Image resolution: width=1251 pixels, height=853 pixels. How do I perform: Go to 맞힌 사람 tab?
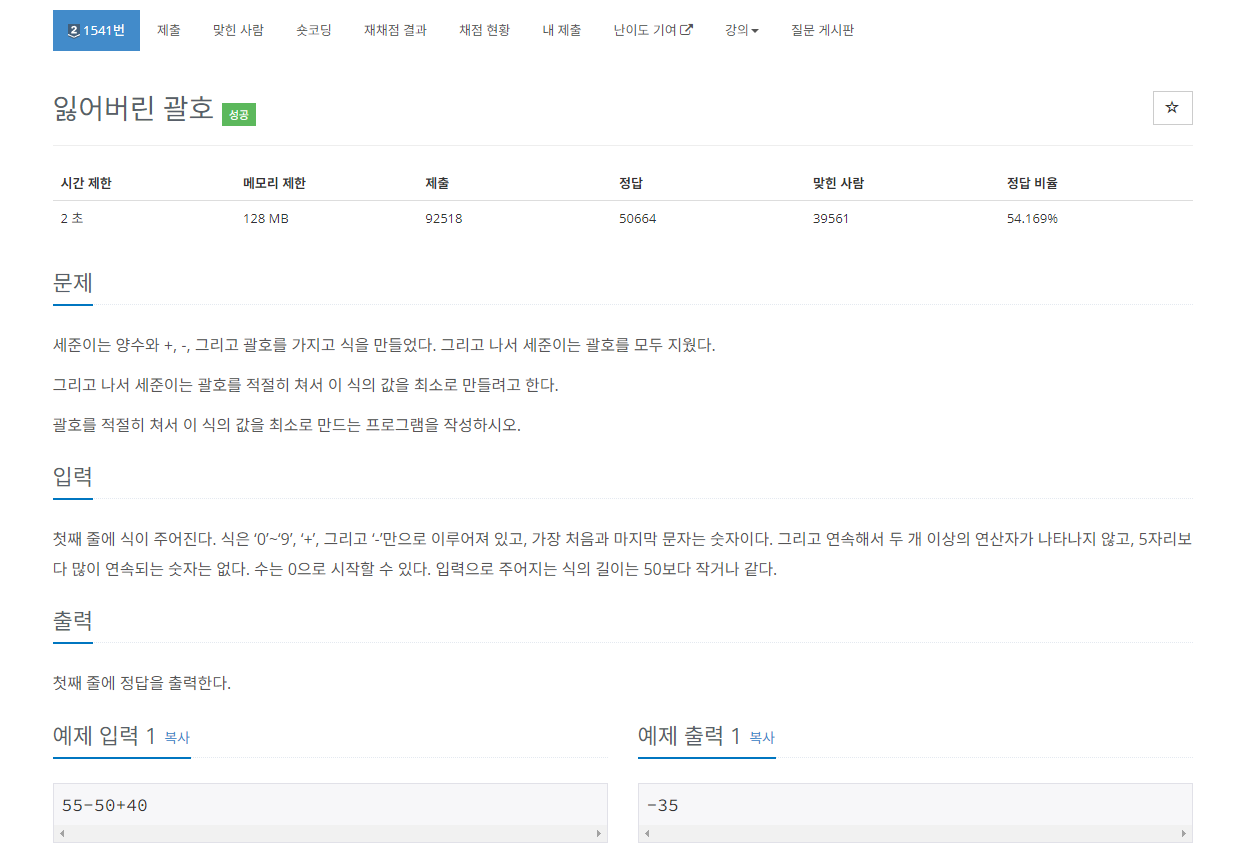pos(238,30)
